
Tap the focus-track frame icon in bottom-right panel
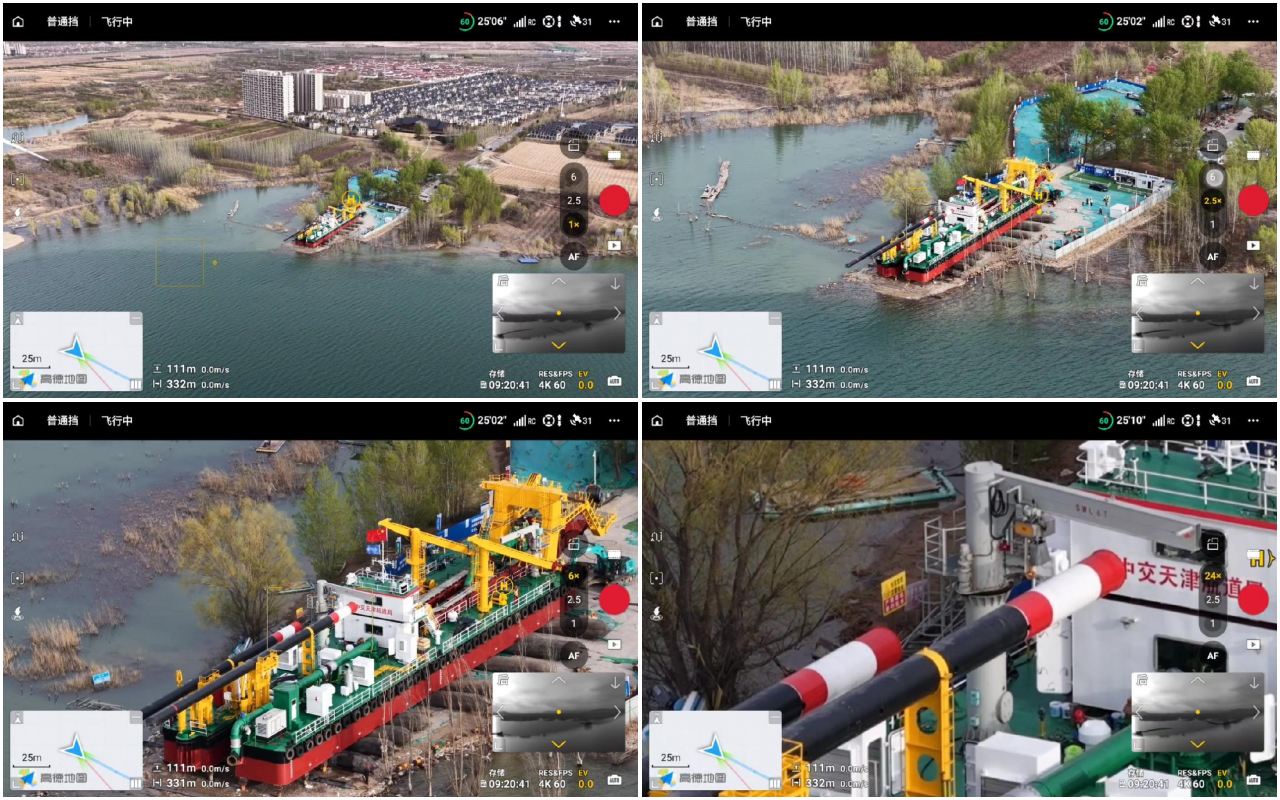coord(657,578)
